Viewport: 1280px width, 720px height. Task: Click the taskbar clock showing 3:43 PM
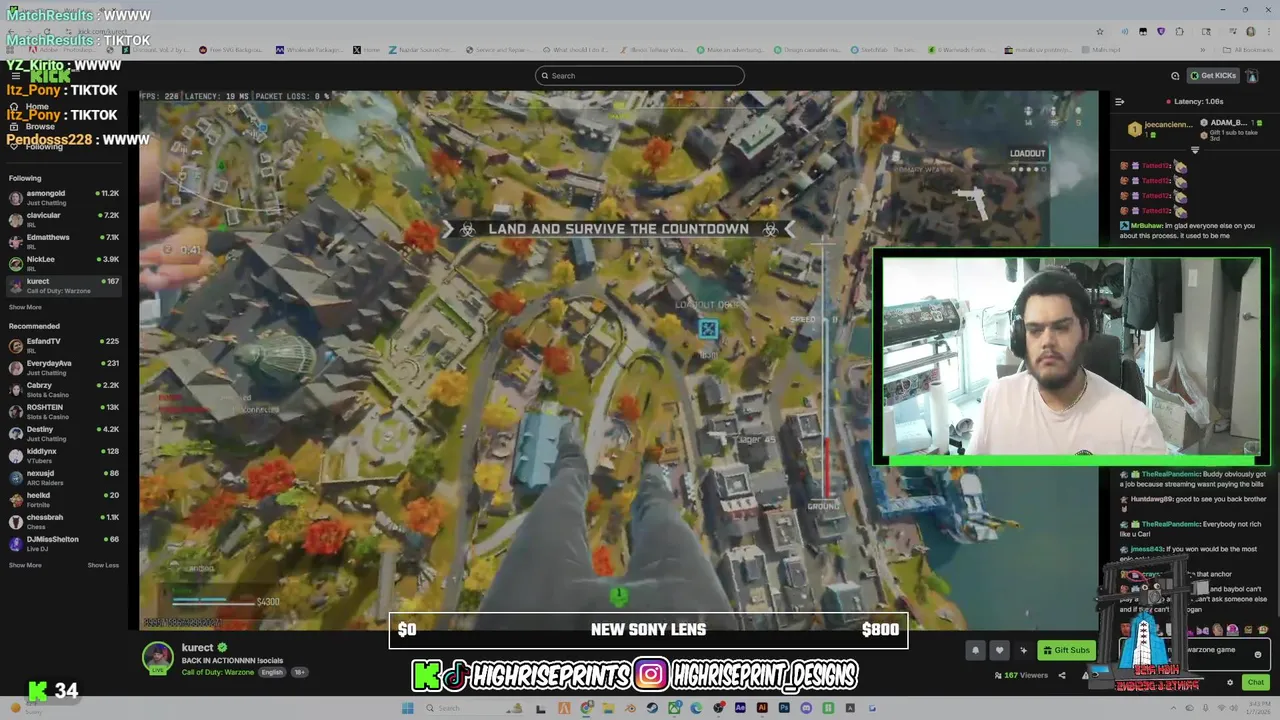point(1258,708)
